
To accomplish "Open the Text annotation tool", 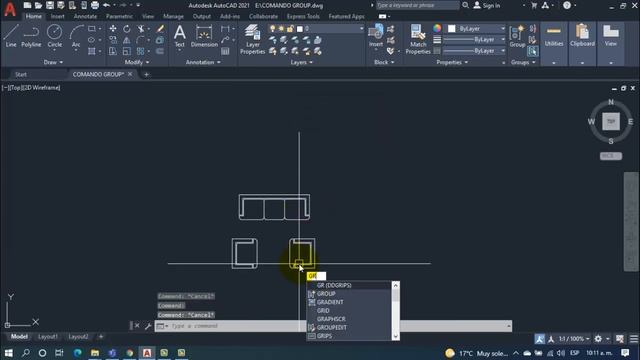I will click(180, 36).
